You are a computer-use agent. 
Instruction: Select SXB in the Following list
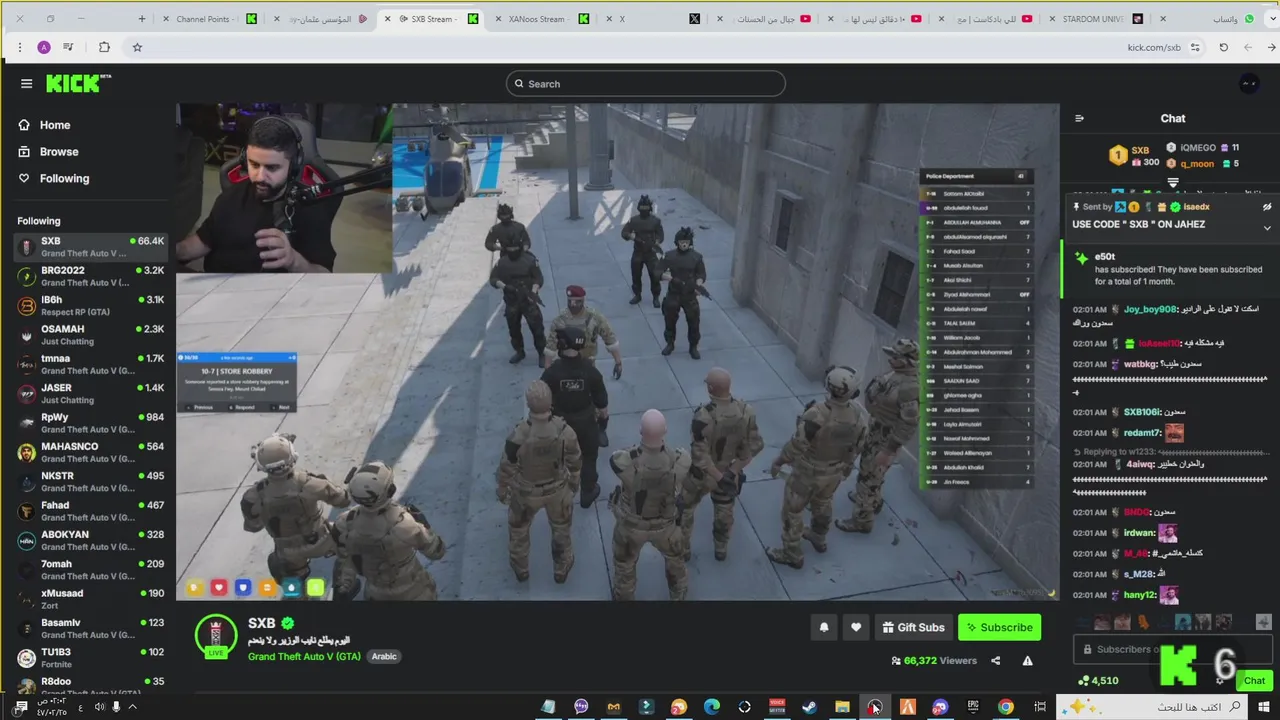(90, 246)
